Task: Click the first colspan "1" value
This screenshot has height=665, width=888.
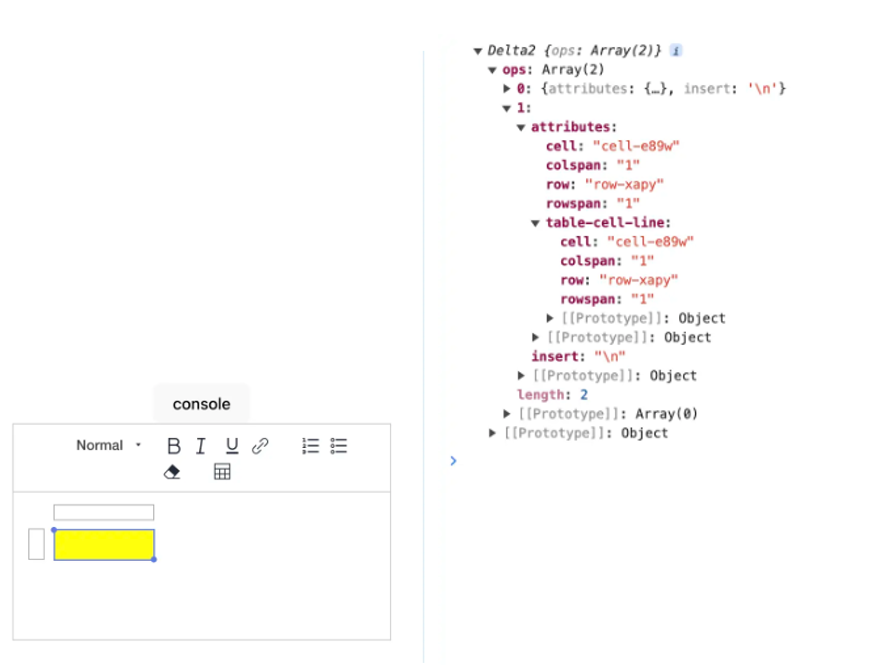Action: coord(628,165)
